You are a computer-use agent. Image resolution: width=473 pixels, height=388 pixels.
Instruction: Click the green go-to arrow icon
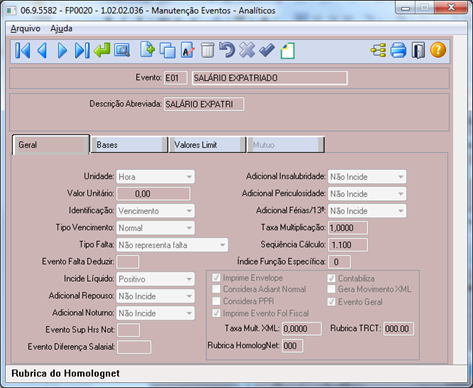click(102, 50)
